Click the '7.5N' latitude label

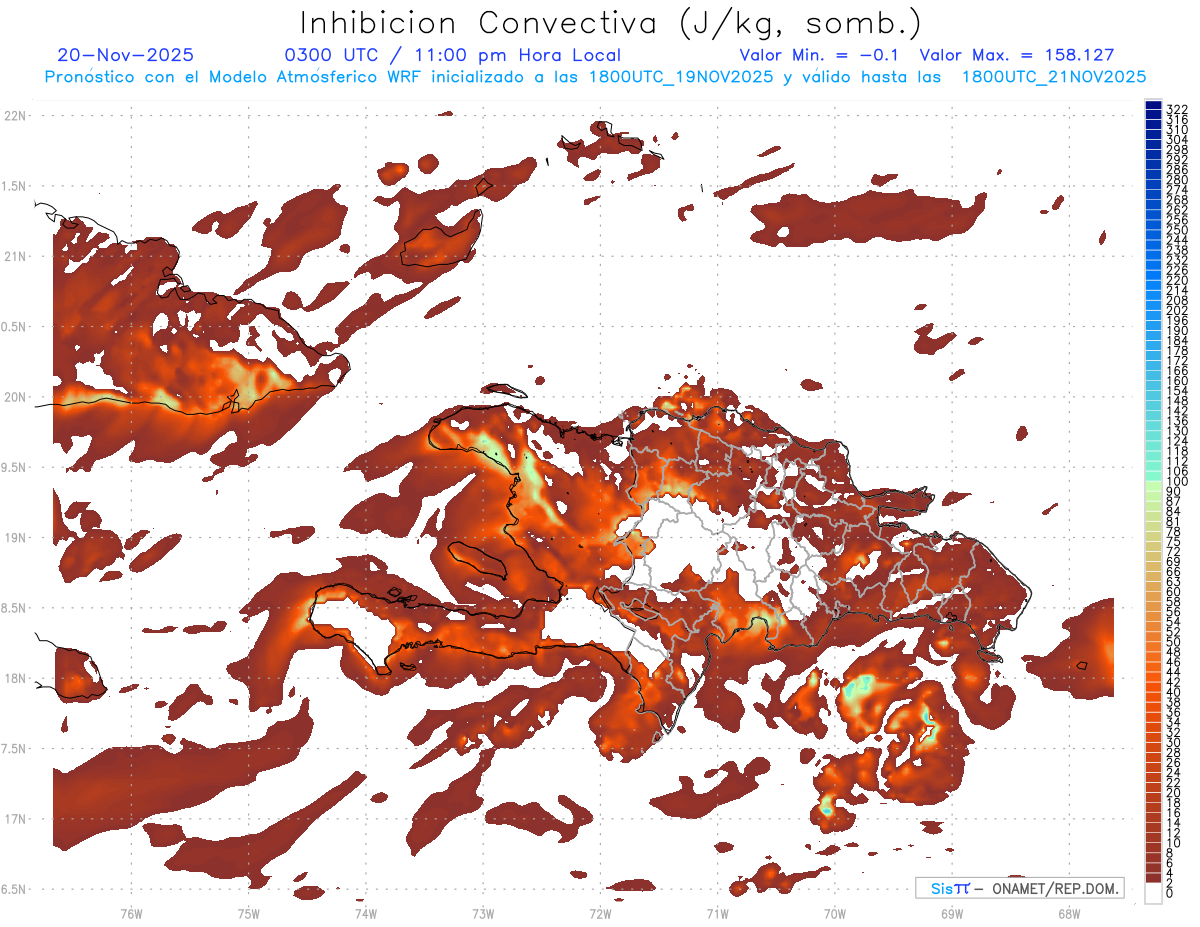(15, 750)
